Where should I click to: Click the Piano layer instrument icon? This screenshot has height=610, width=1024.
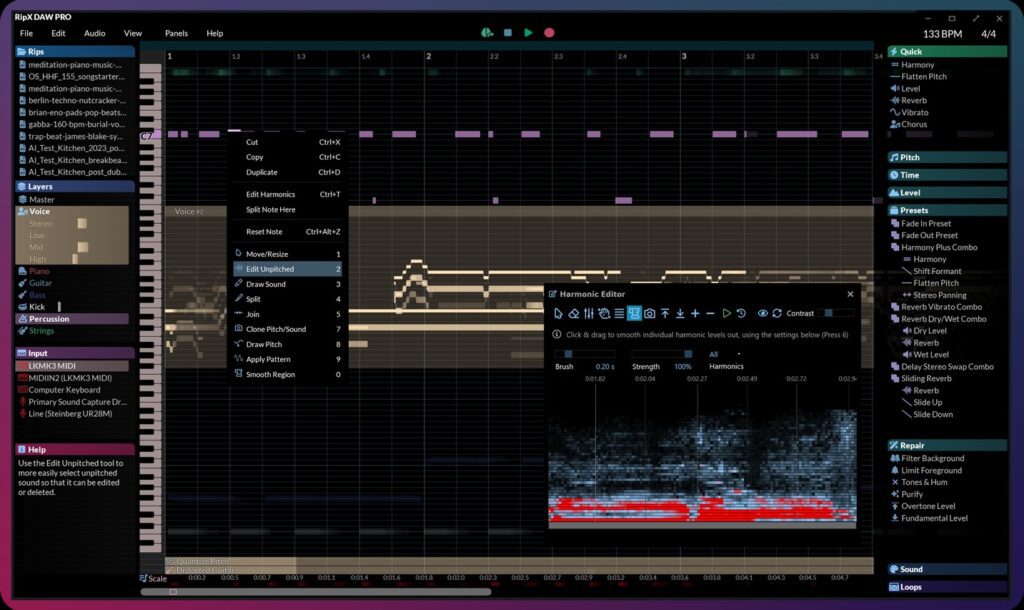[x=24, y=271]
